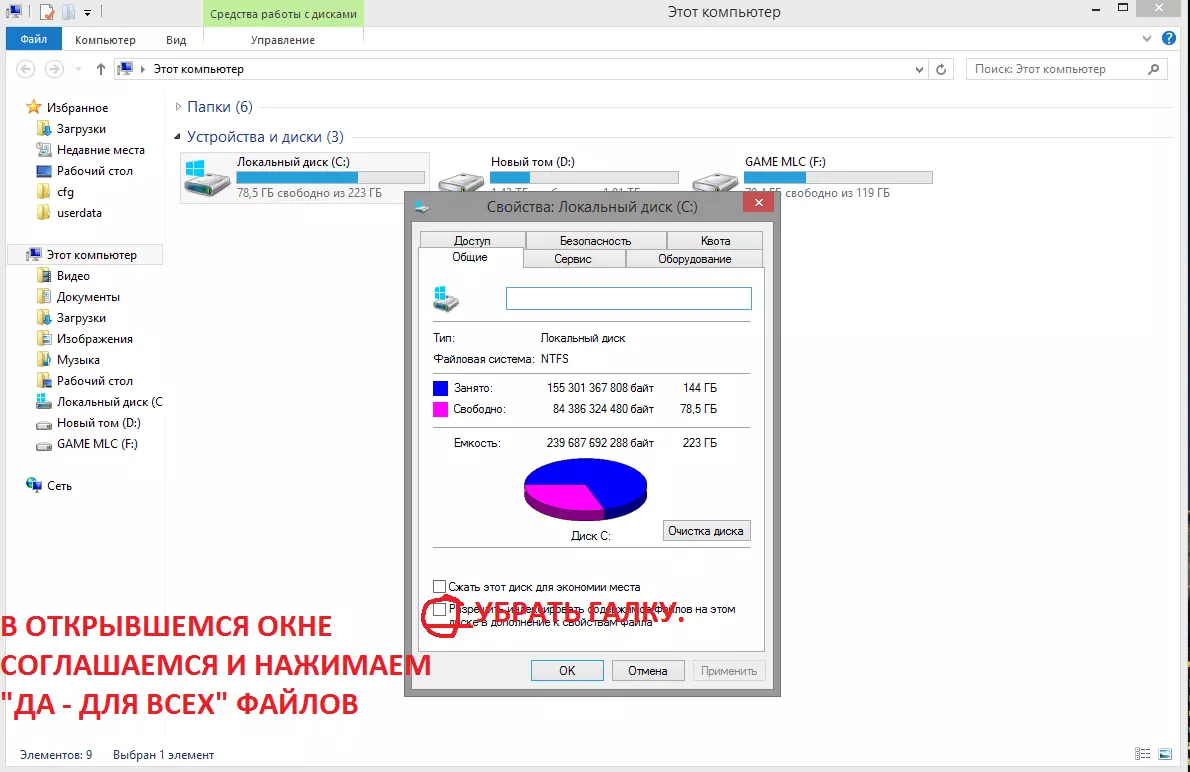Open the Файл menu
This screenshot has width=1190, height=772.
coord(33,39)
